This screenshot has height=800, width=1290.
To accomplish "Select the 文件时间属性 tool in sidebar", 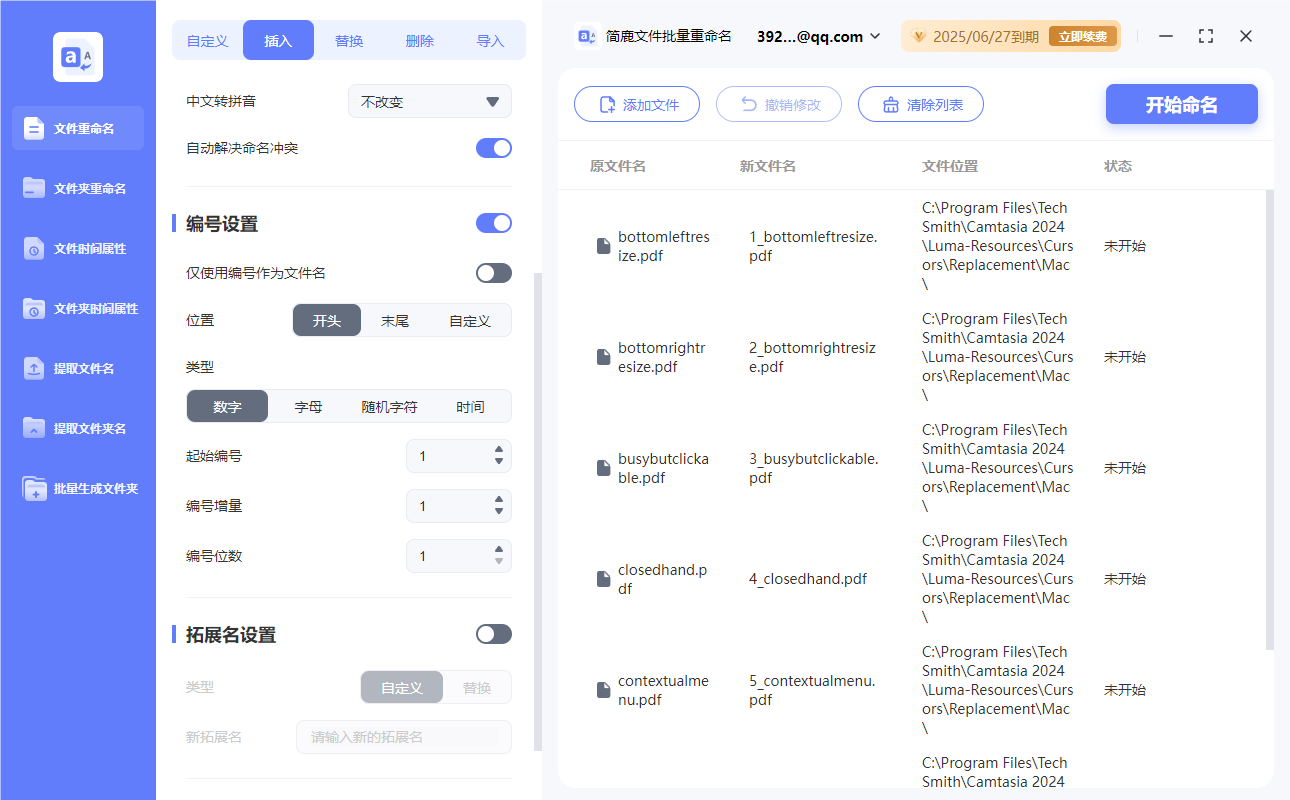I will tap(77, 248).
